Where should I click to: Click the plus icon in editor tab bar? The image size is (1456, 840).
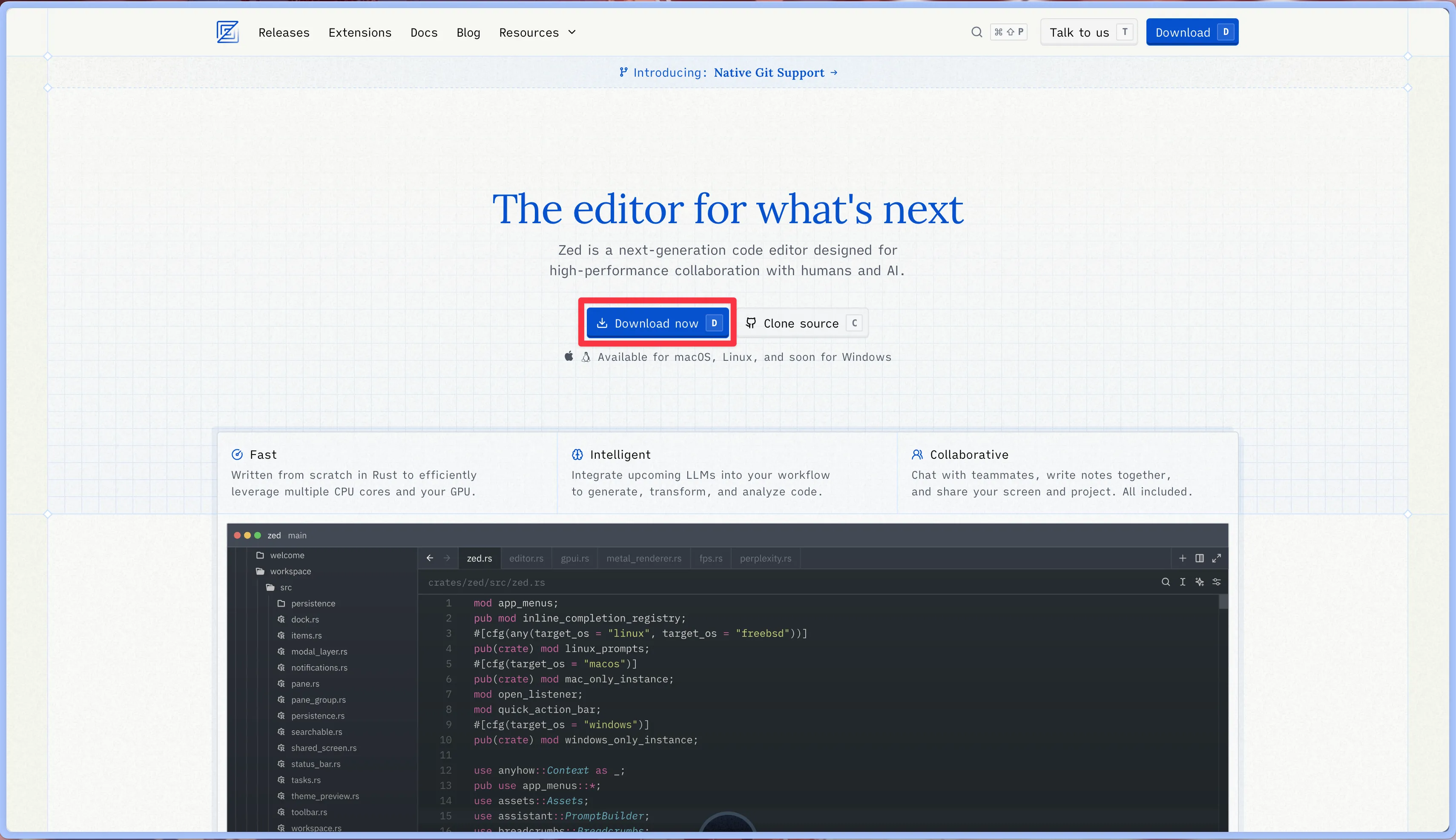(x=1182, y=558)
